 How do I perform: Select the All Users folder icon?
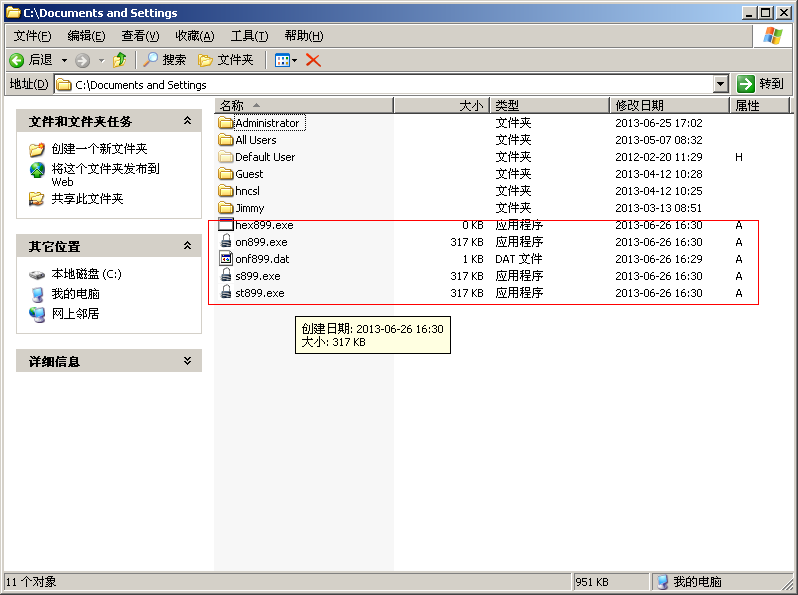[x=225, y=139]
